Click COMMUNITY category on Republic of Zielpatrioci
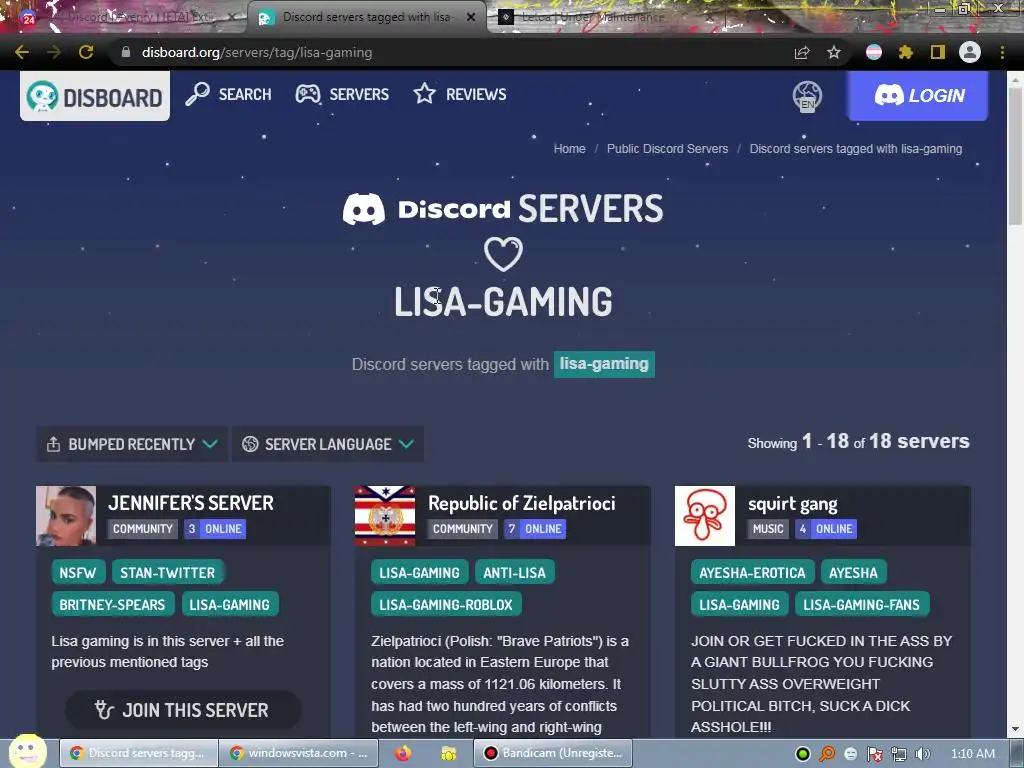Image resolution: width=1024 pixels, height=768 pixels. point(462,529)
